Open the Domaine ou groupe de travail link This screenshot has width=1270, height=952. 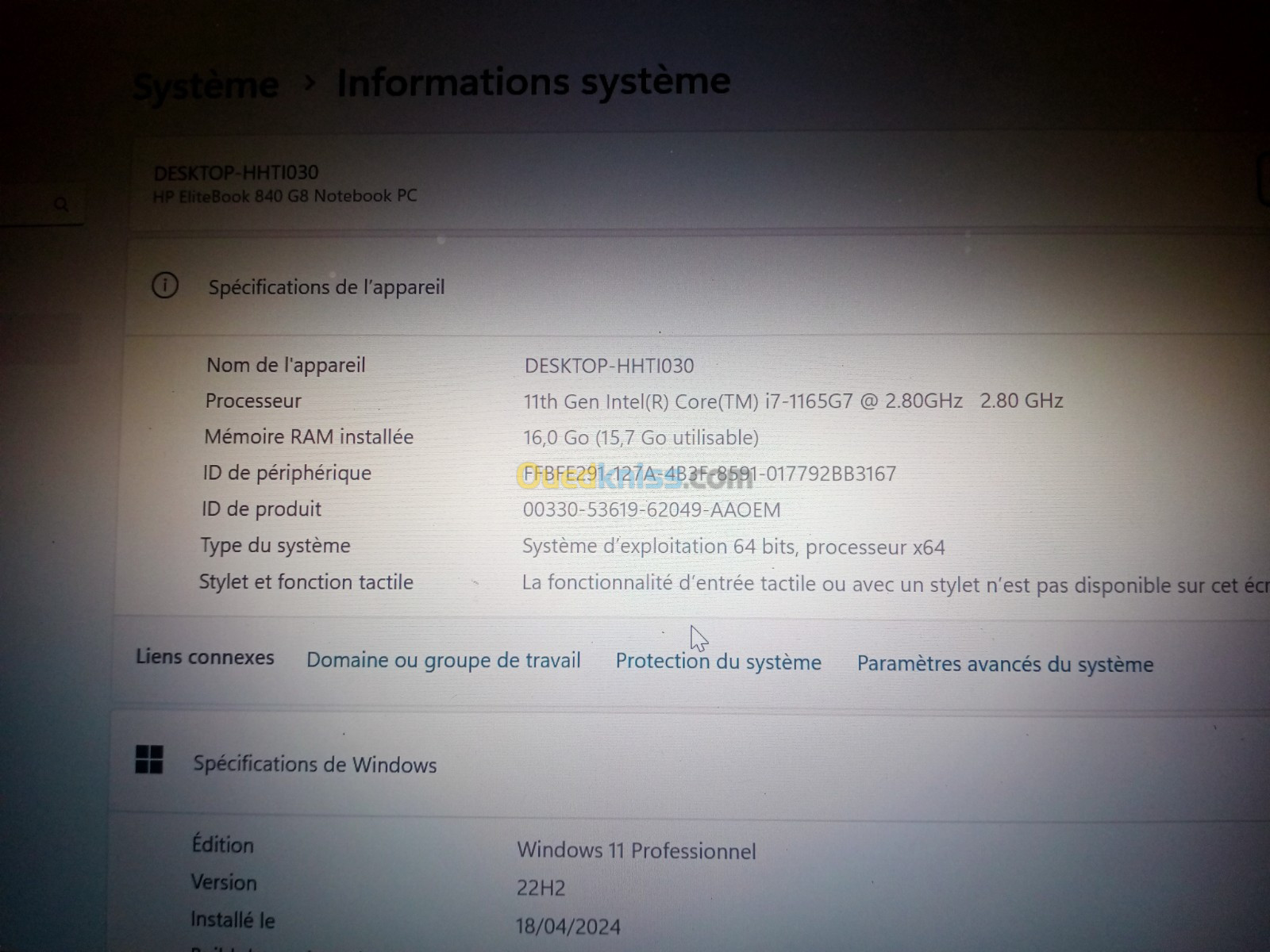(x=444, y=660)
